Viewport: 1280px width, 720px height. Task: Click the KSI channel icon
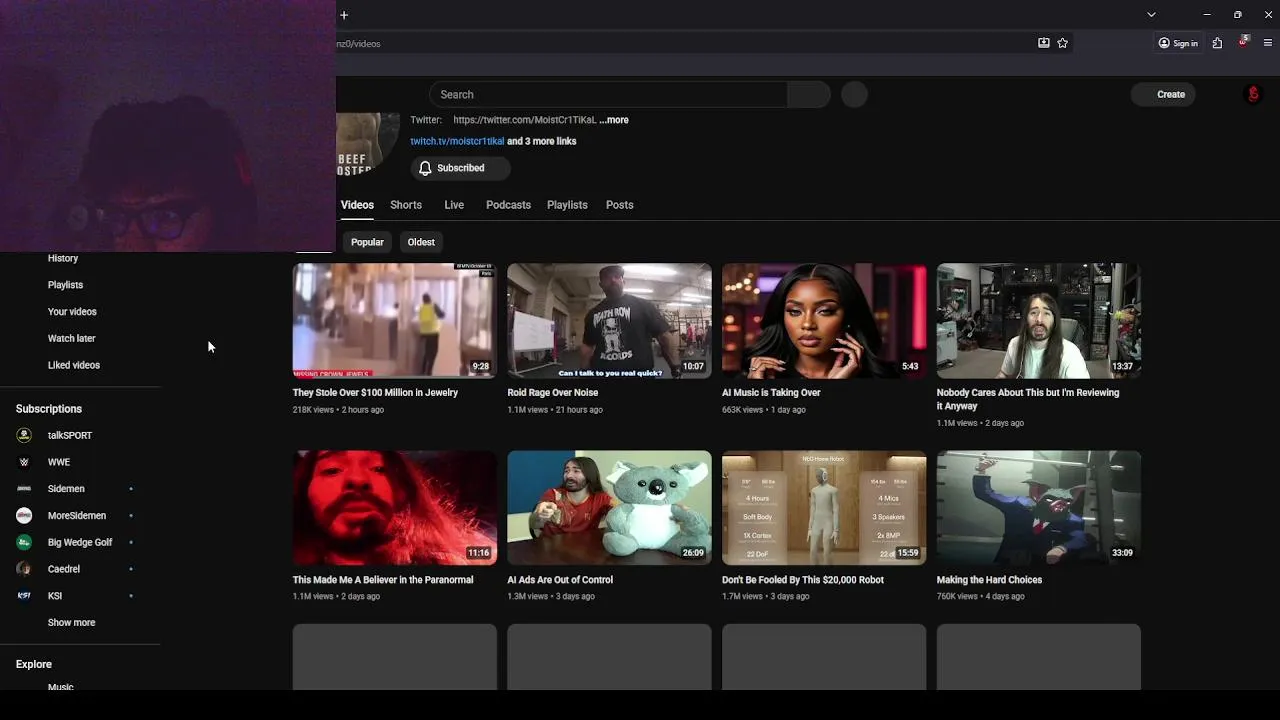click(24, 596)
